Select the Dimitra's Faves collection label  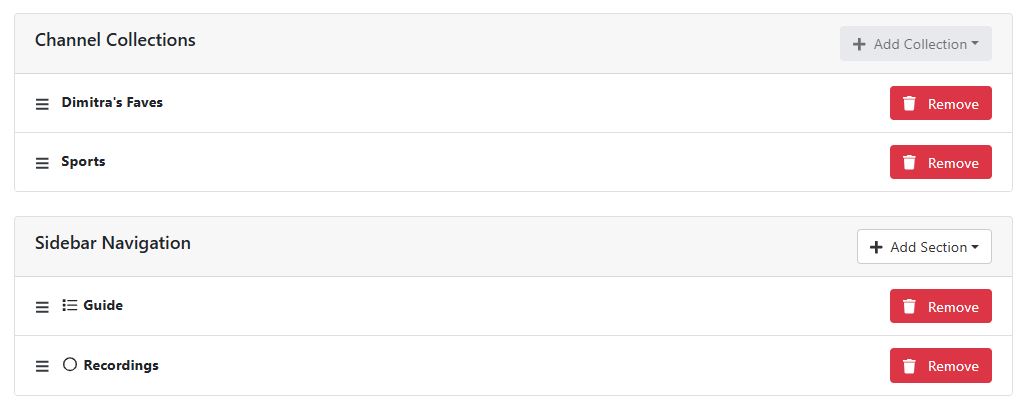click(x=112, y=102)
